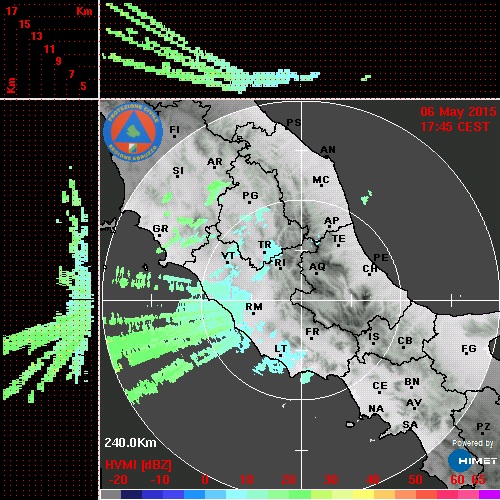500x500 pixels.
Task: Click the HIMET logo
Action: tap(472, 461)
